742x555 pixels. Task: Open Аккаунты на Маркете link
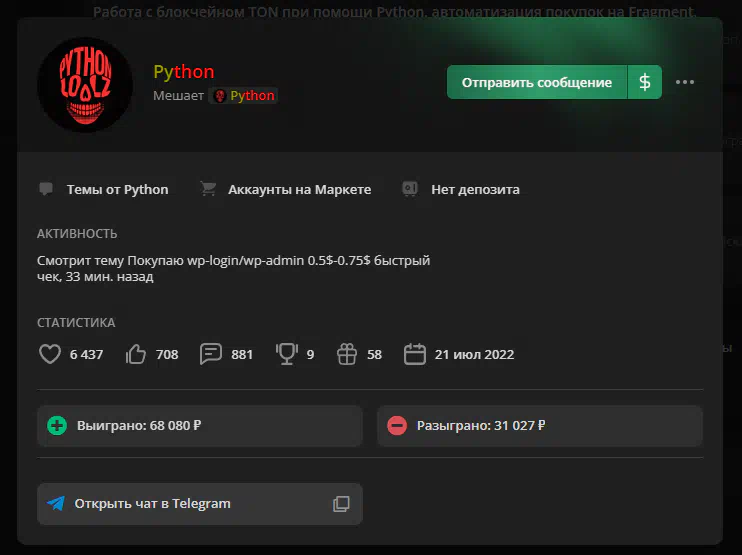299,189
